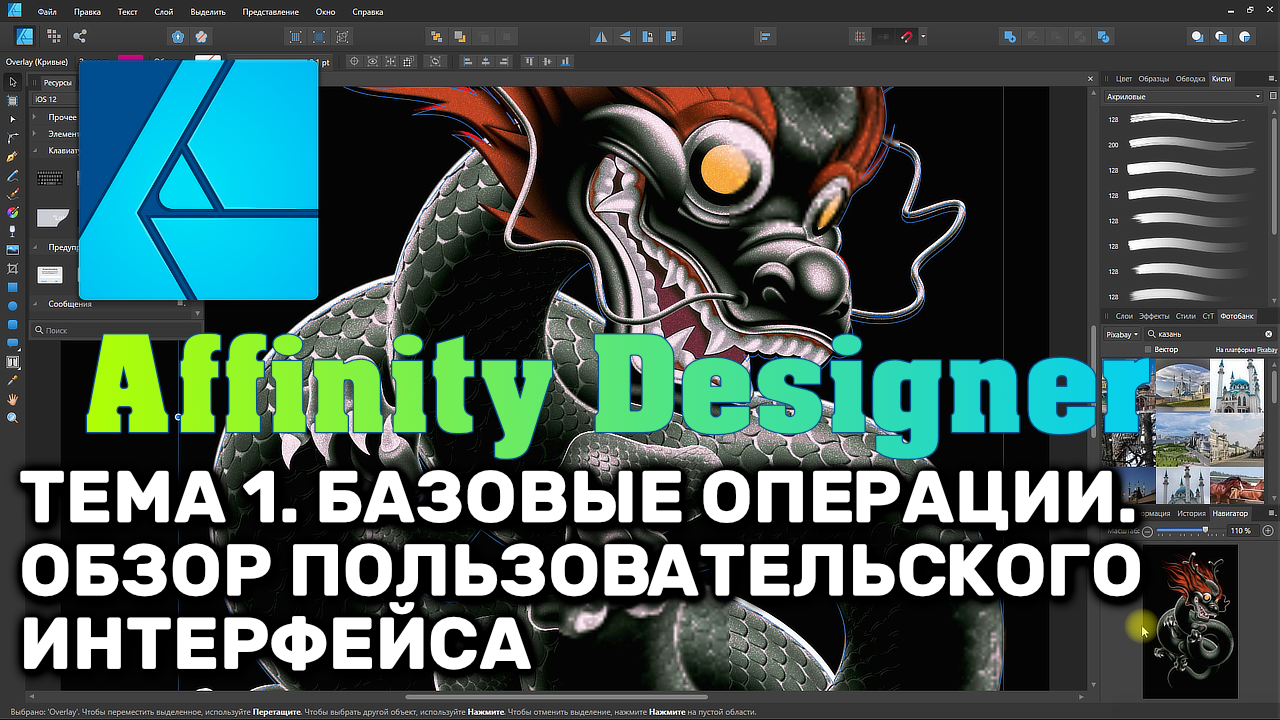Click the navigator zoom out minus button
Viewport: 1280px width, 720px height.
click(1148, 531)
